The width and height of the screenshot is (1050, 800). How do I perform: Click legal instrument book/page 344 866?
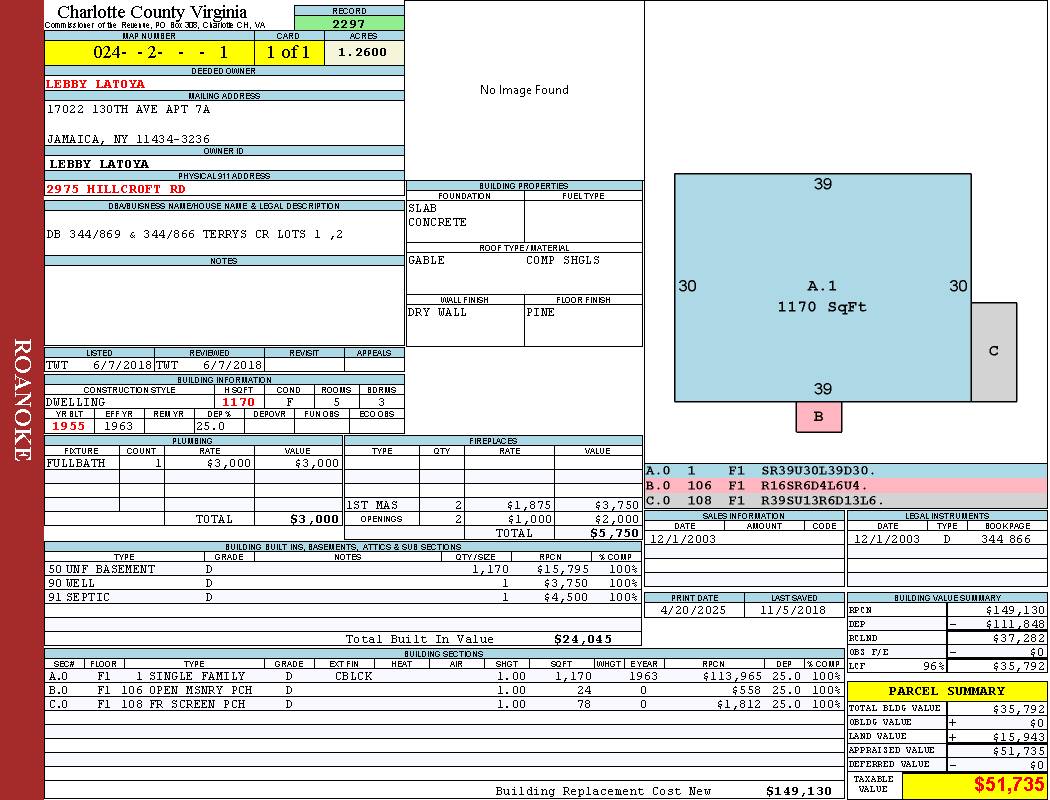1006,539
